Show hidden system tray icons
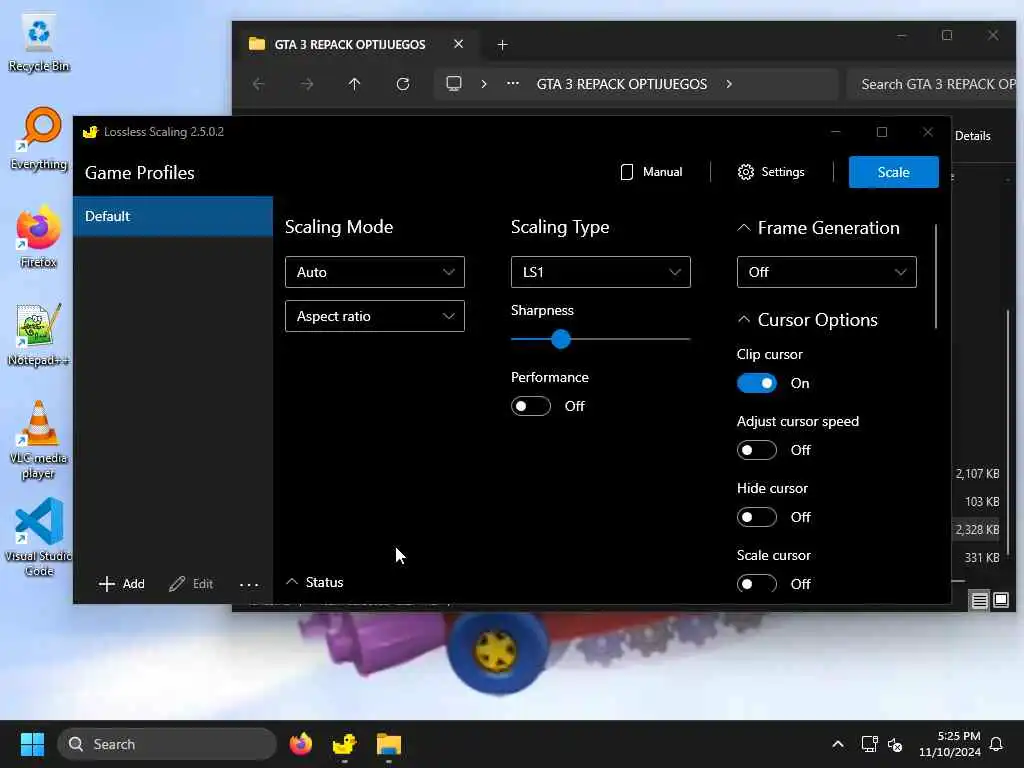Screen dimensions: 1024x768 tap(838, 744)
